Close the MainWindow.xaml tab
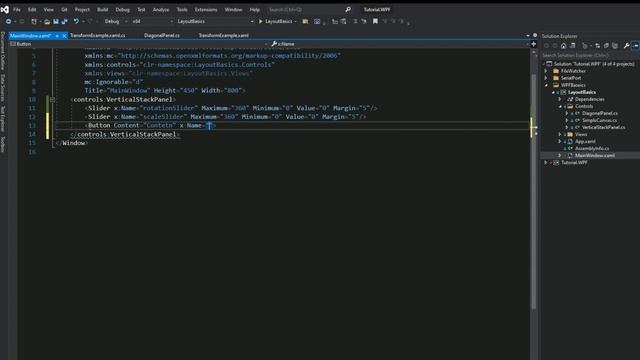 [64, 36]
